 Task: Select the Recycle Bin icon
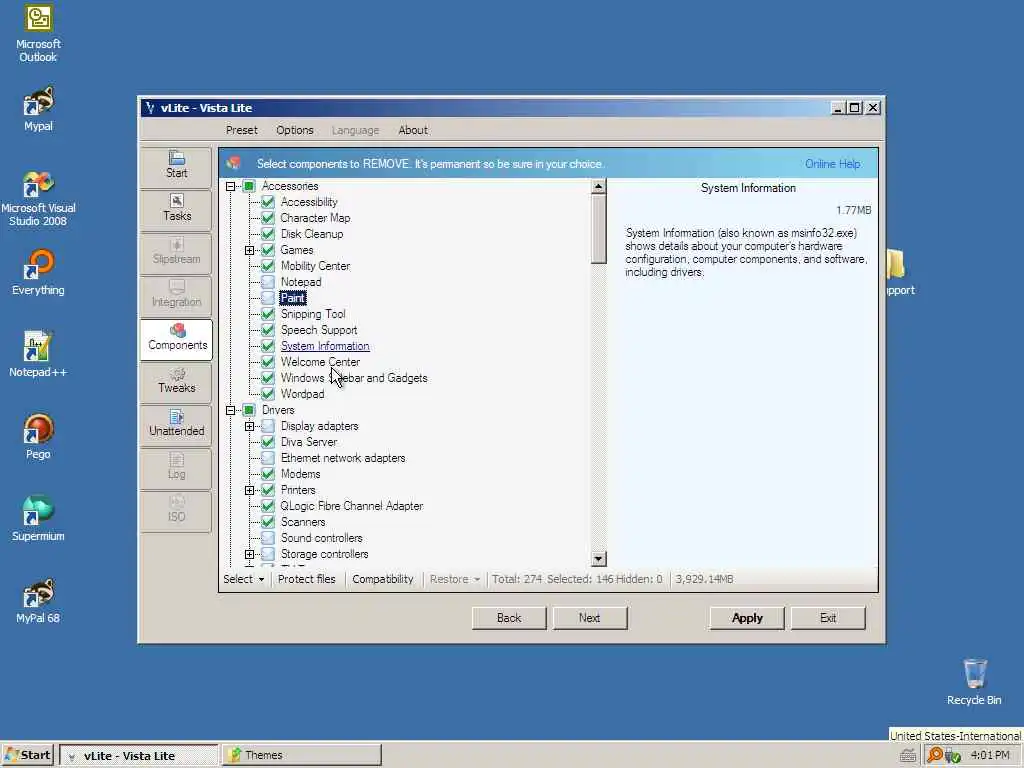(974, 682)
